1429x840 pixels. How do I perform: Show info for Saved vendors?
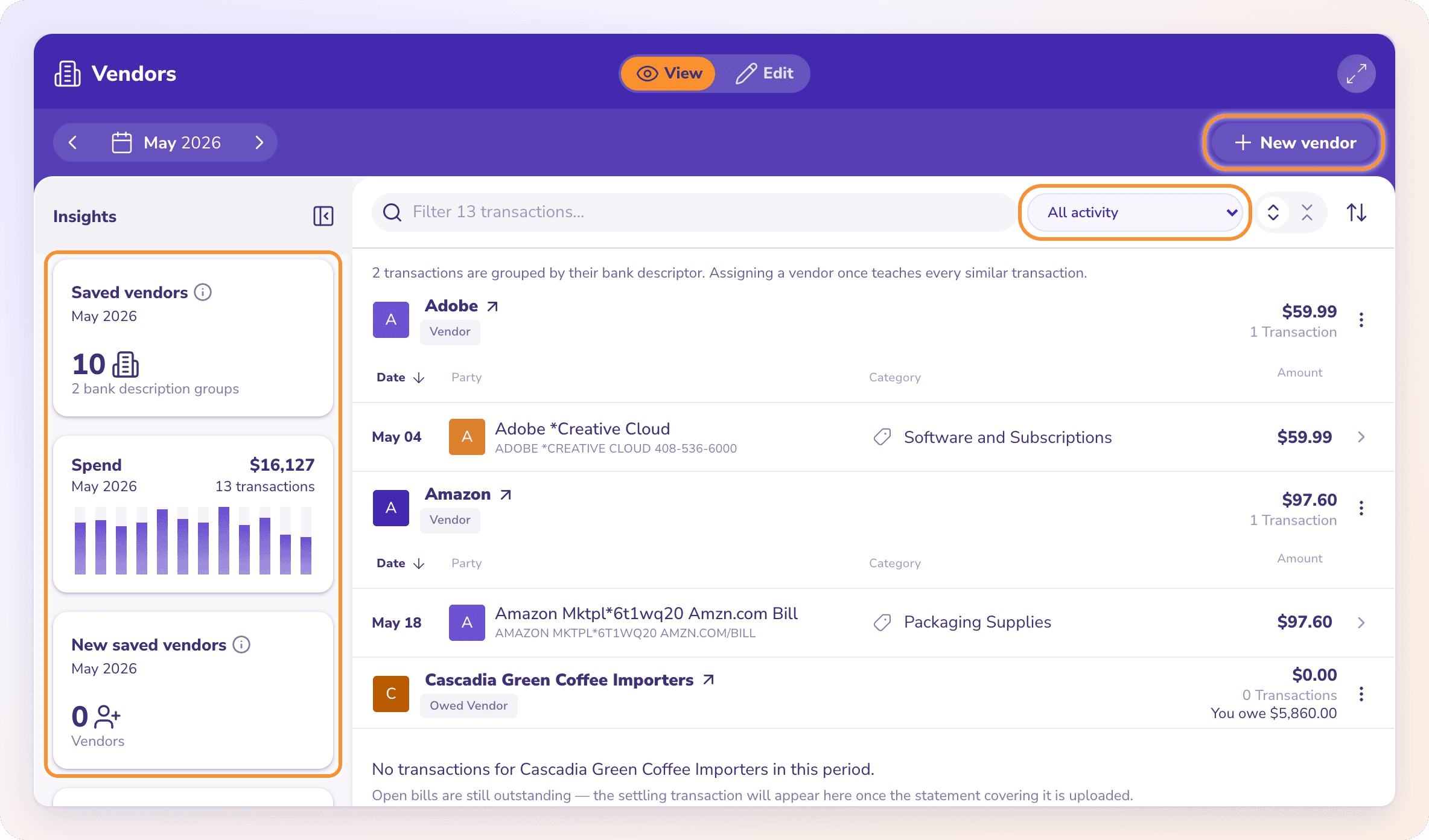[x=203, y=292]
